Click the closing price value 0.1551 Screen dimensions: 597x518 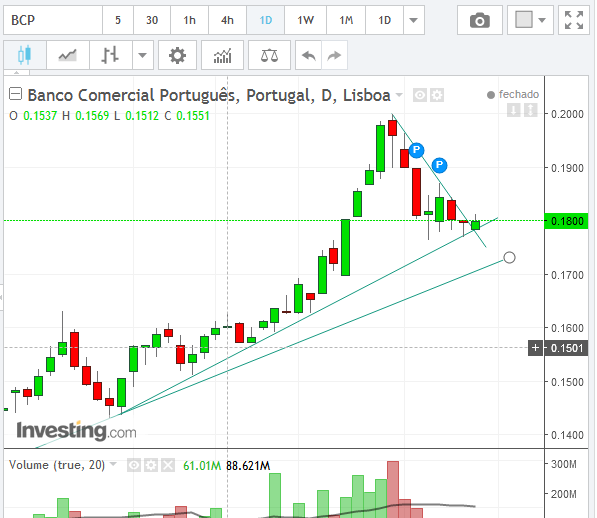(x=193, y=116)
